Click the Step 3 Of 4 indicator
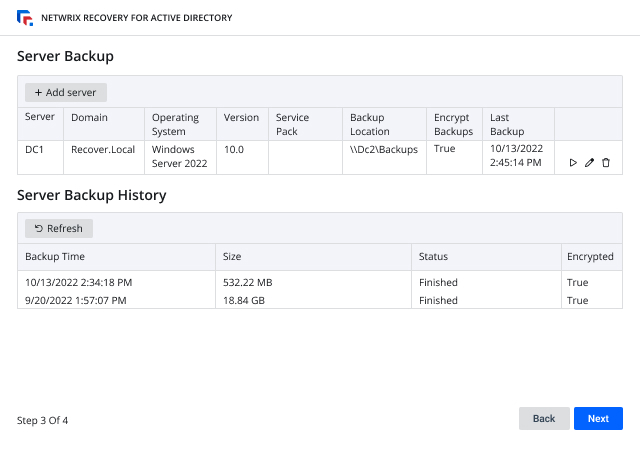This screenshot has width=640, height=450. click(x=42, y=421)
